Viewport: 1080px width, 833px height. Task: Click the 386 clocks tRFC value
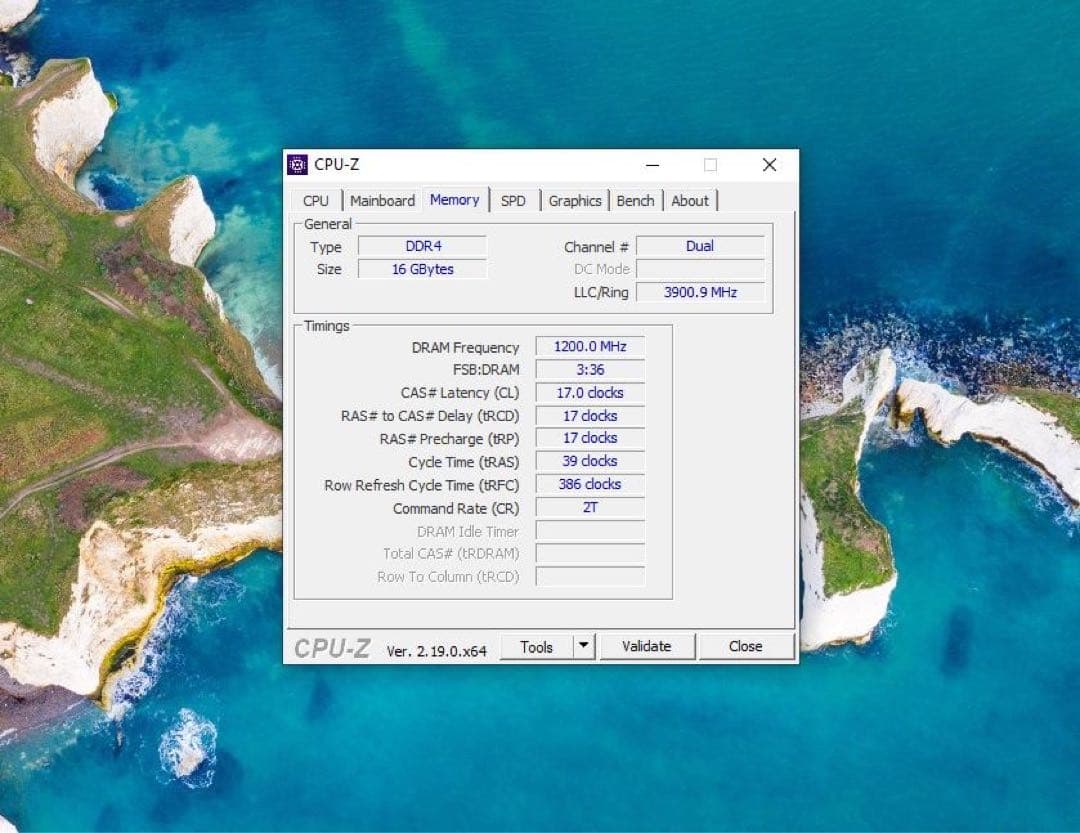point(590,484)
